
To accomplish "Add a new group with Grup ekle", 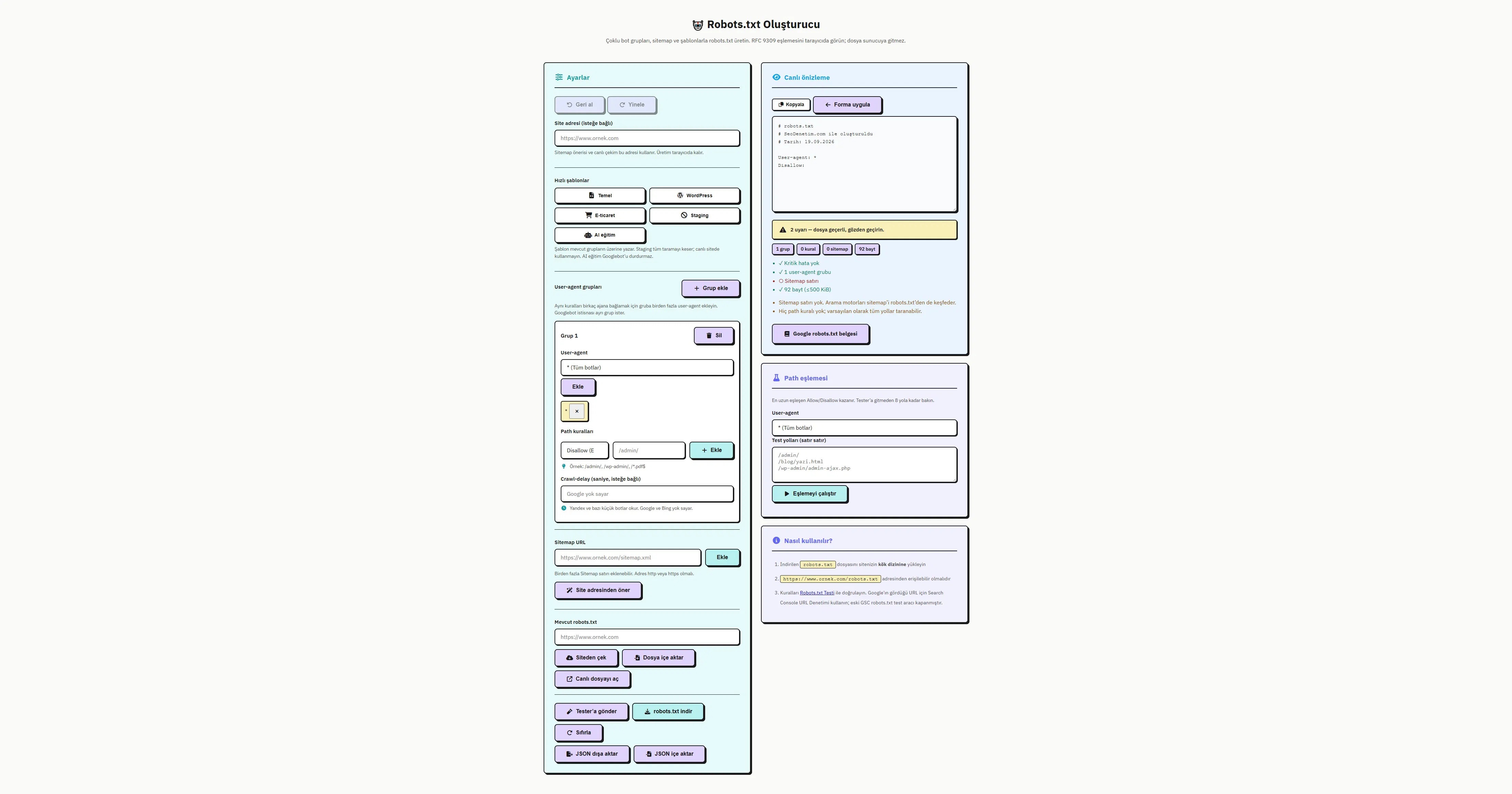I will pyautogui.click(x=710, y=288).
